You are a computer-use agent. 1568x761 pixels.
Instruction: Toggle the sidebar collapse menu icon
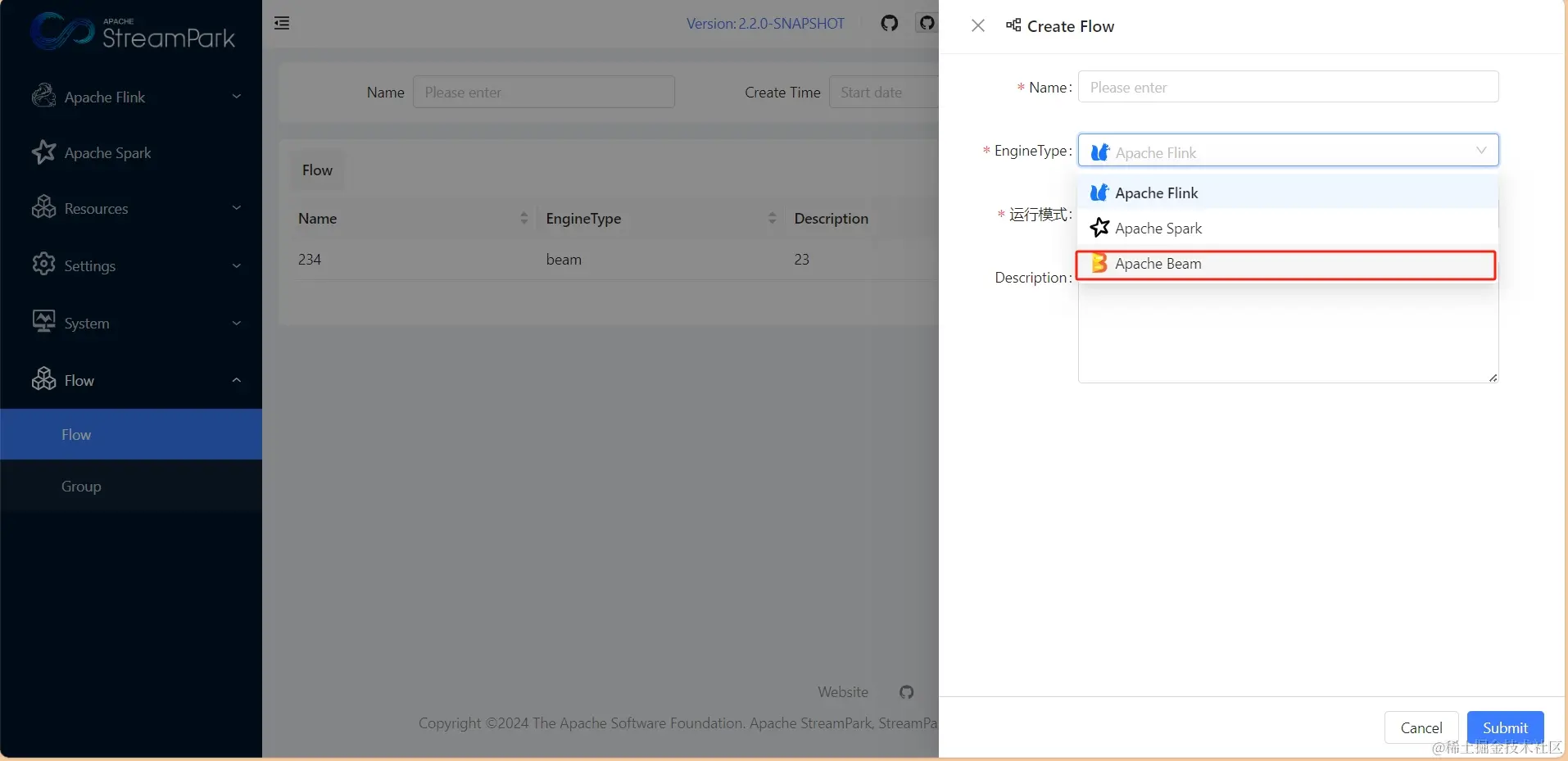282,23
